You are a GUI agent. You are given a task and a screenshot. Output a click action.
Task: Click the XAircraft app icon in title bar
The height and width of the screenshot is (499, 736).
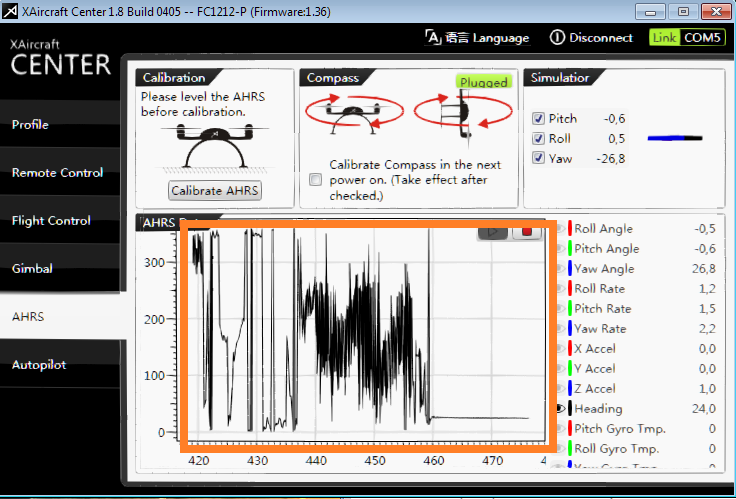pos(11,11)
